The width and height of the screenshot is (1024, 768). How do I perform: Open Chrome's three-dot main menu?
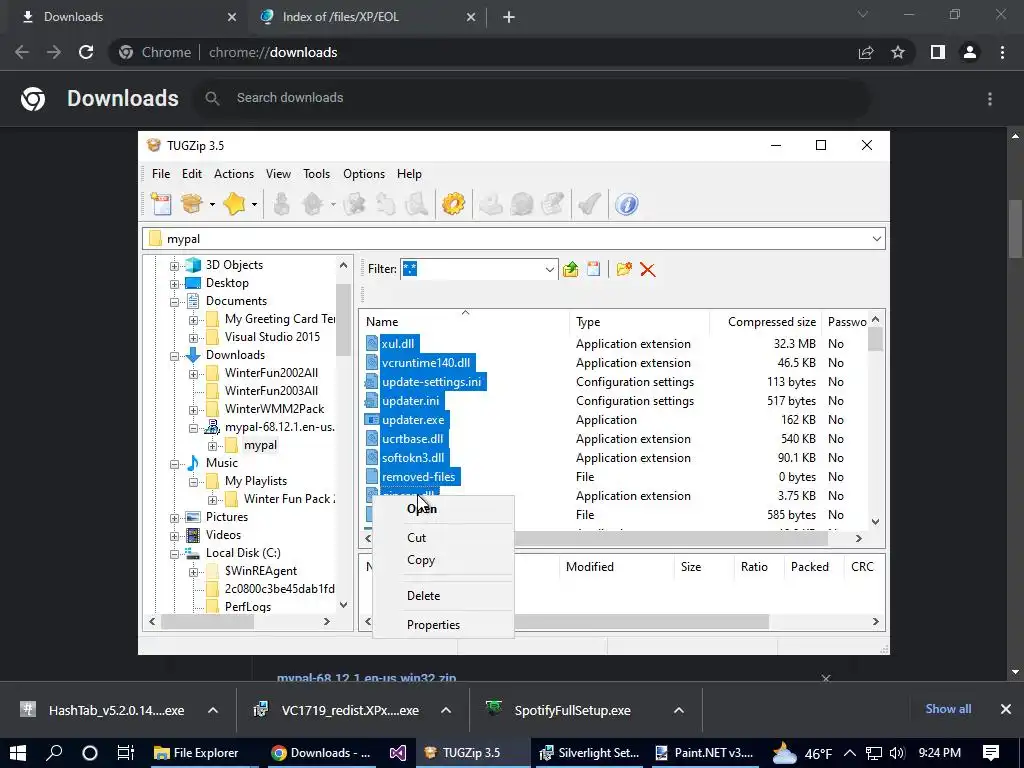pyautogui.click(x=1002, y=52)
